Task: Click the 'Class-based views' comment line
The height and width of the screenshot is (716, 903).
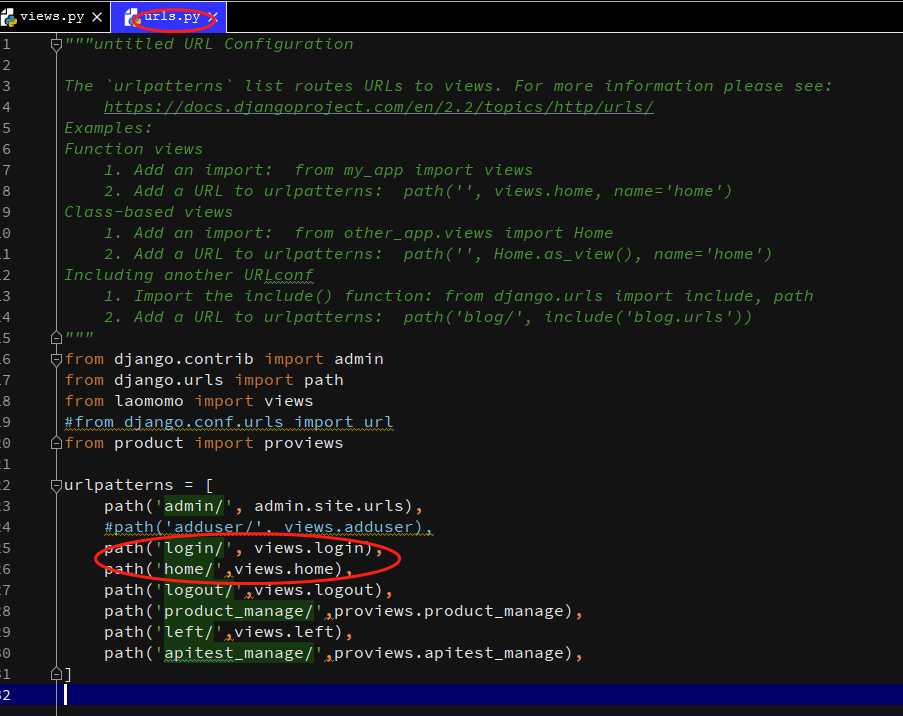Action: [x=149, y=212]
